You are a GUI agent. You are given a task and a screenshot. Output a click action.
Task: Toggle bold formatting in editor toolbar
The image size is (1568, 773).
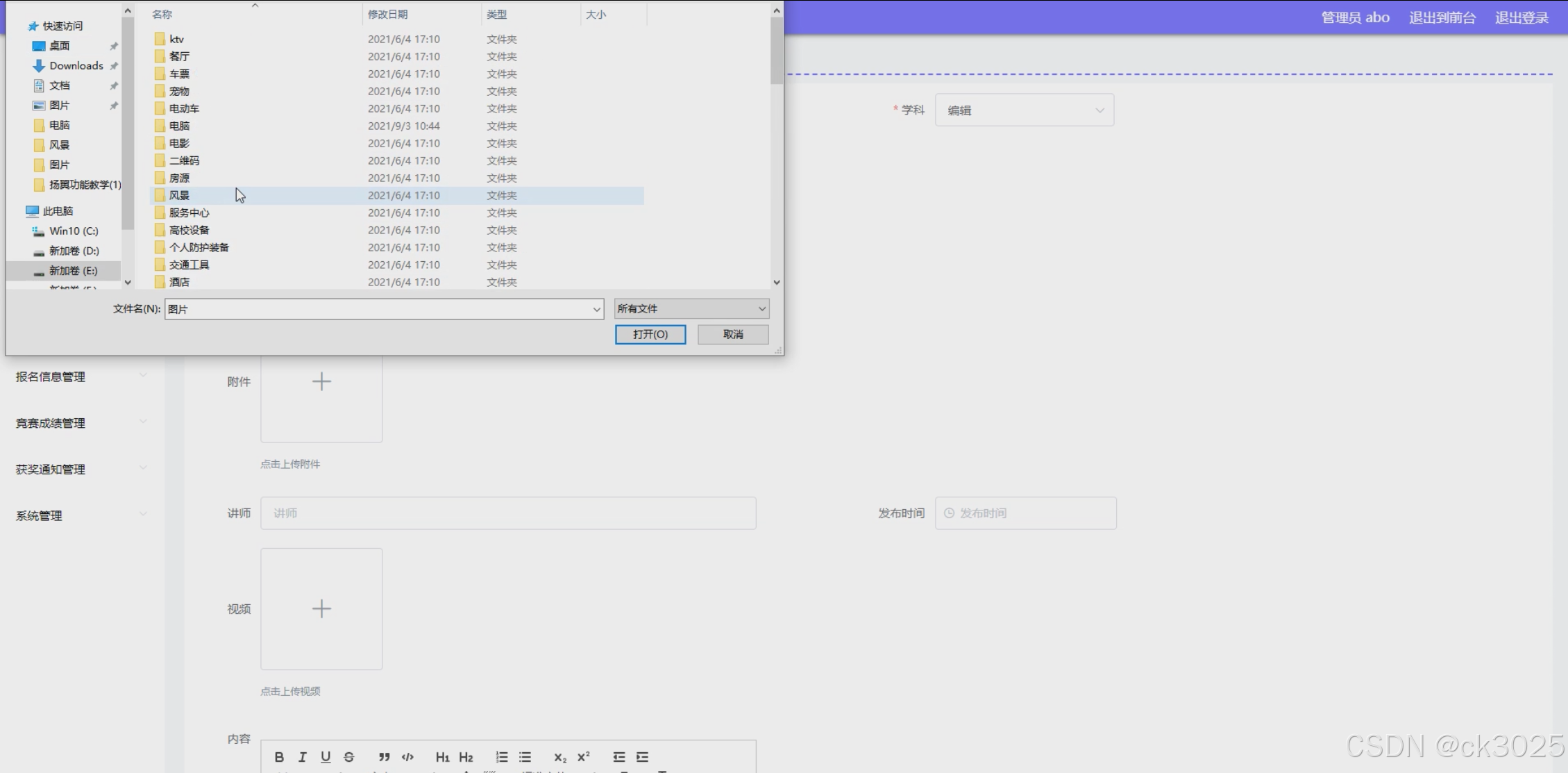tap(279, 757)
